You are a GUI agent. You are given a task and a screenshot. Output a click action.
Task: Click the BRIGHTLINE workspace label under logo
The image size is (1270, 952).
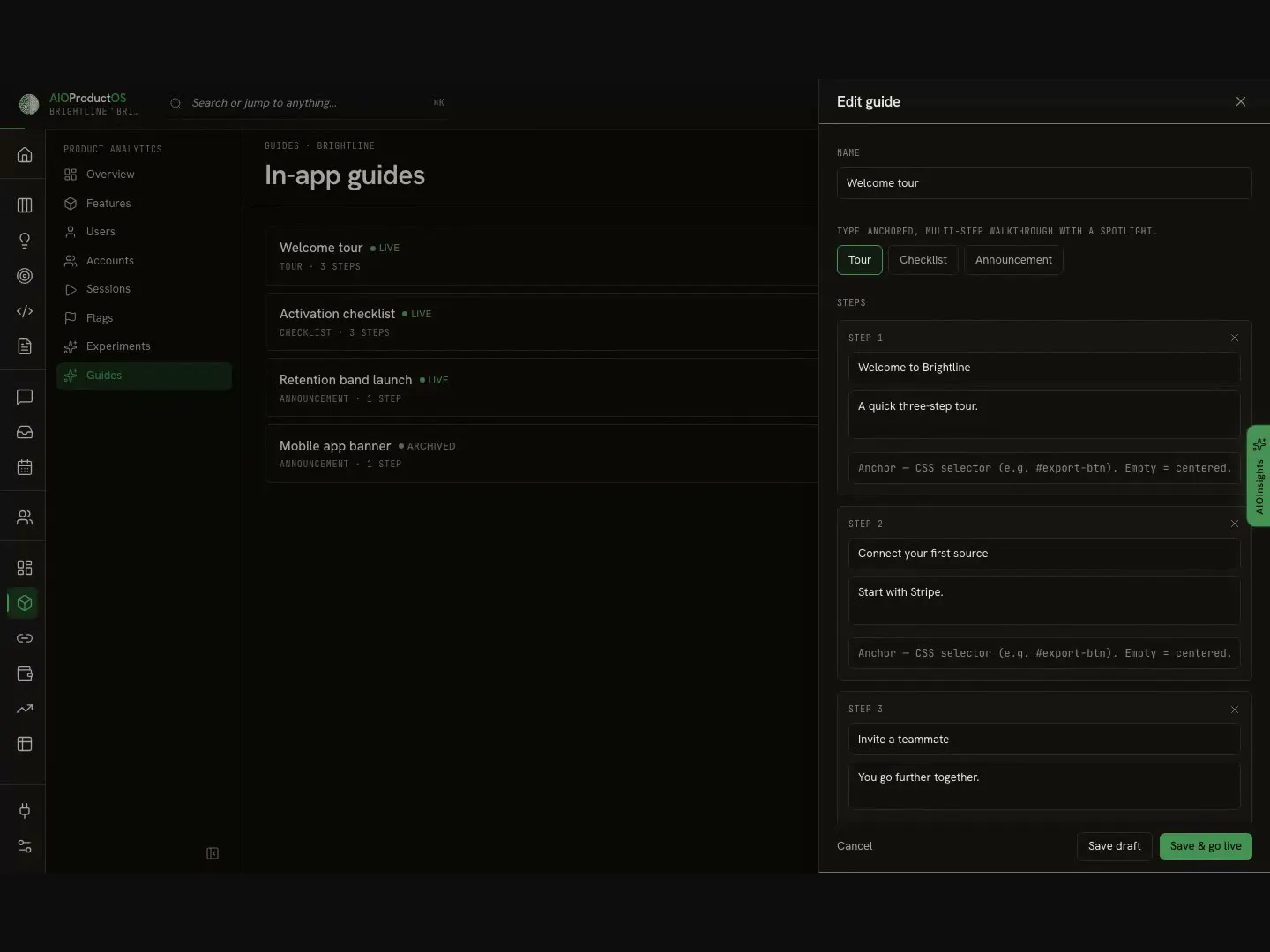click(93, 112)
